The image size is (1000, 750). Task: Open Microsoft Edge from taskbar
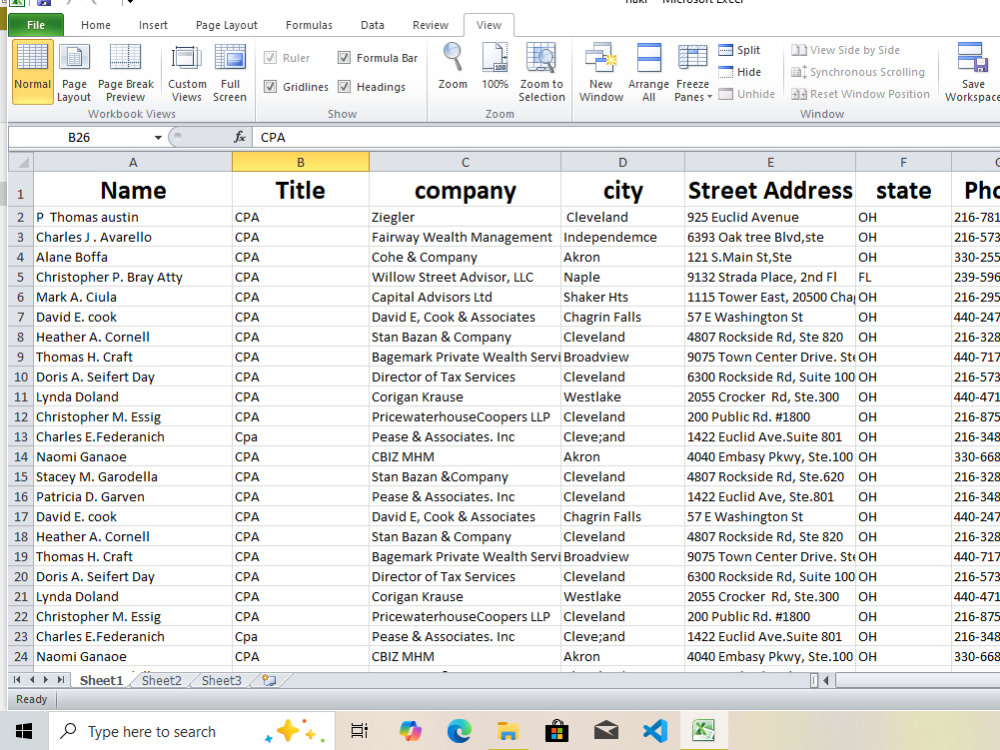(459, 731)
